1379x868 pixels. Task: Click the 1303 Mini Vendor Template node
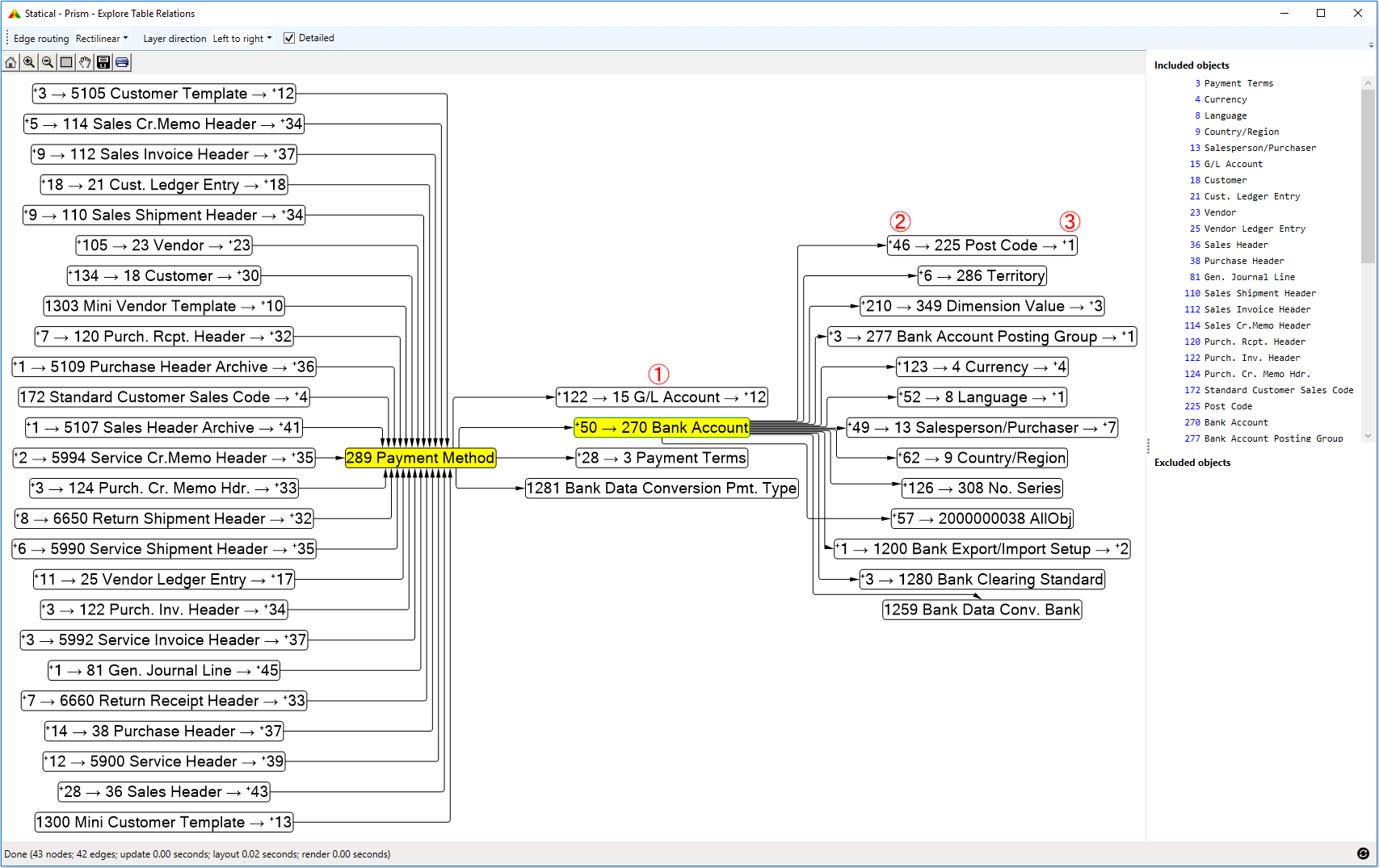point(164,306)
